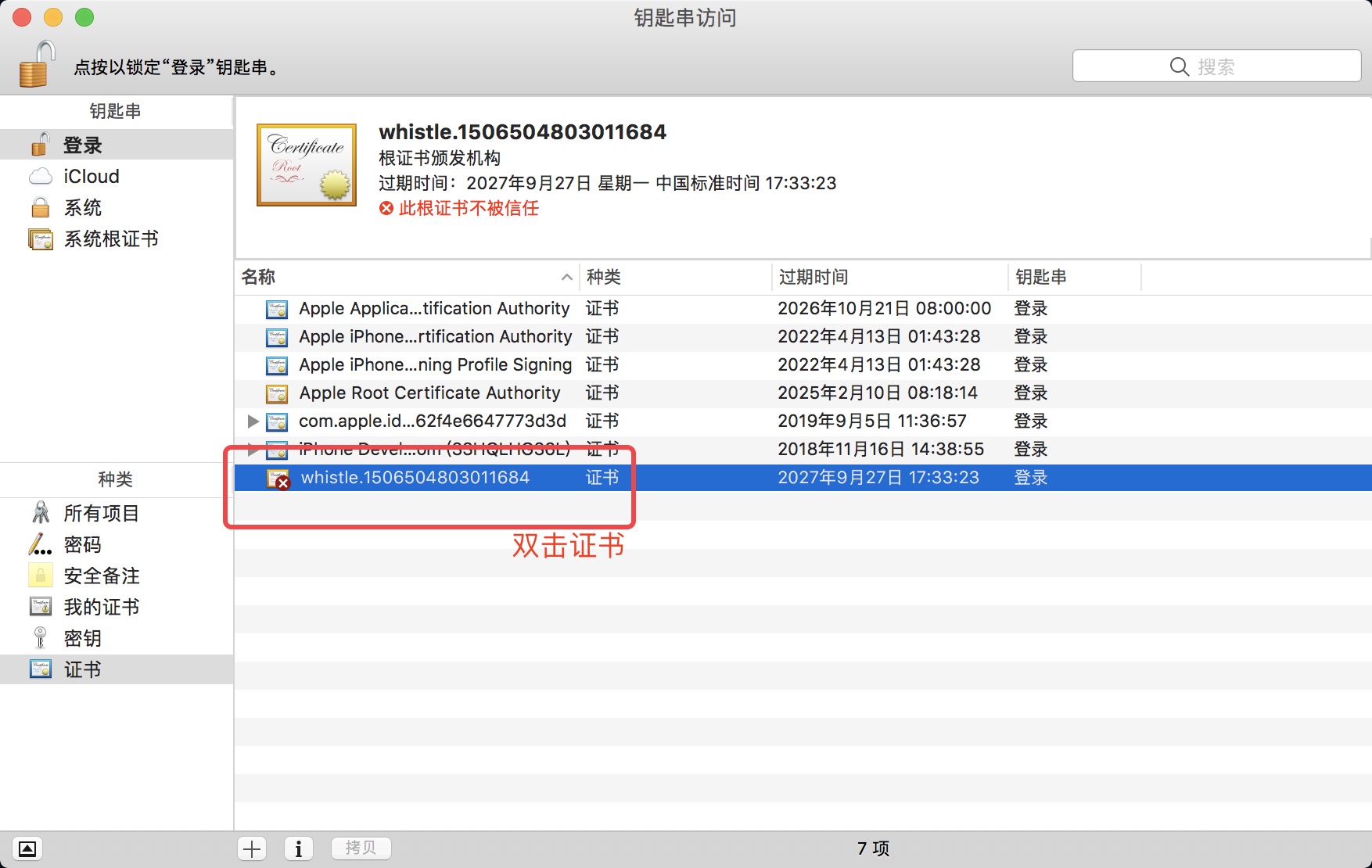Click Apple Root Certificate Authority icon
The height and width of the screenshot is (868, 1372).
point(277,393)
